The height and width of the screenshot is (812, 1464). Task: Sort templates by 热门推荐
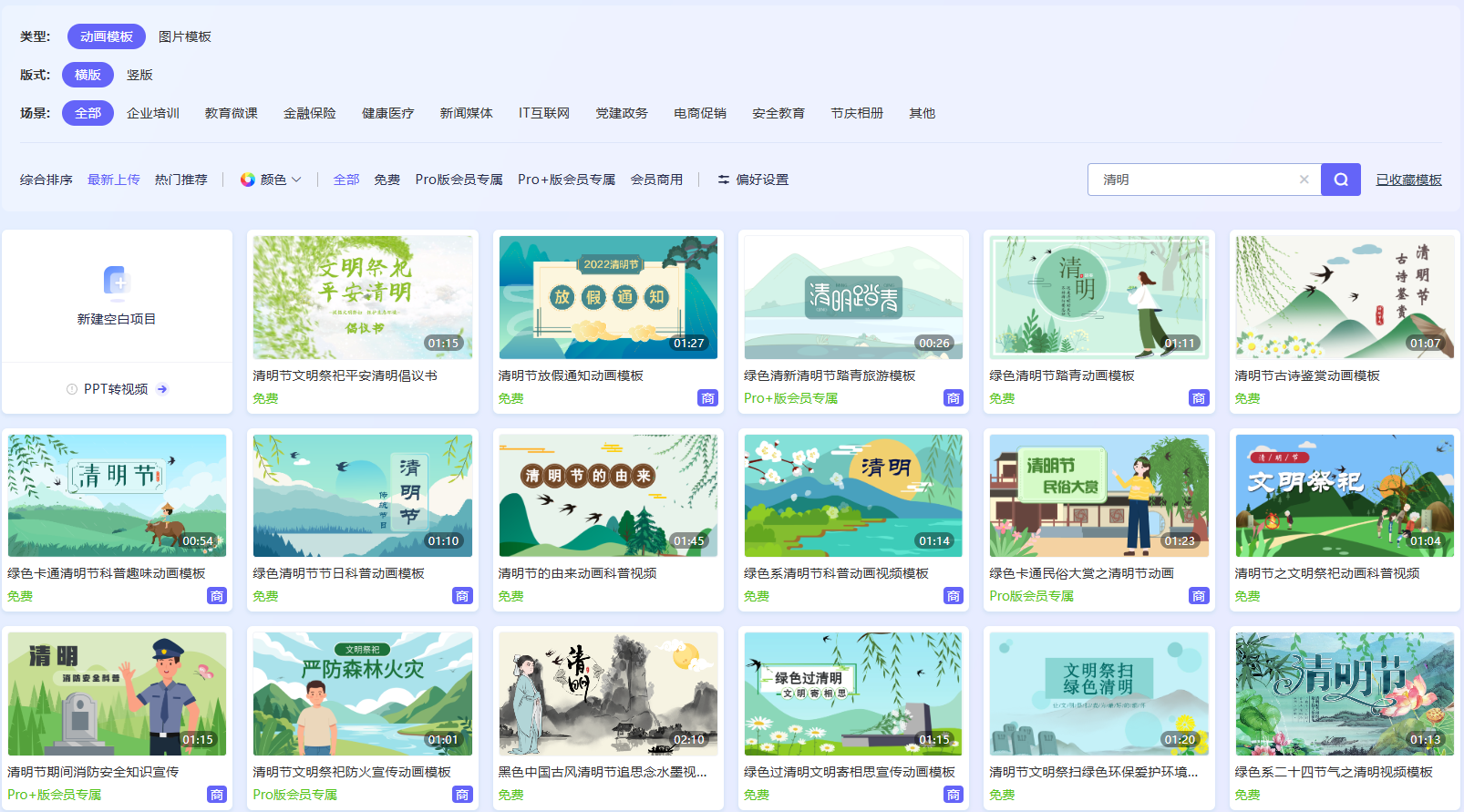coord(180,180)
